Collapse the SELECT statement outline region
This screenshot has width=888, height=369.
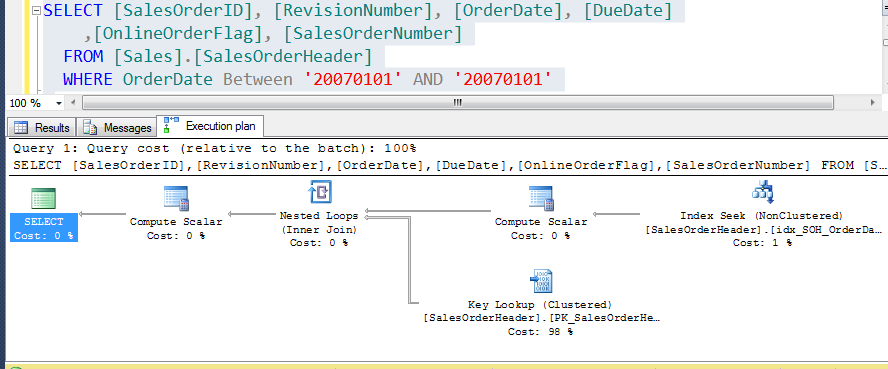click(37, 10)
